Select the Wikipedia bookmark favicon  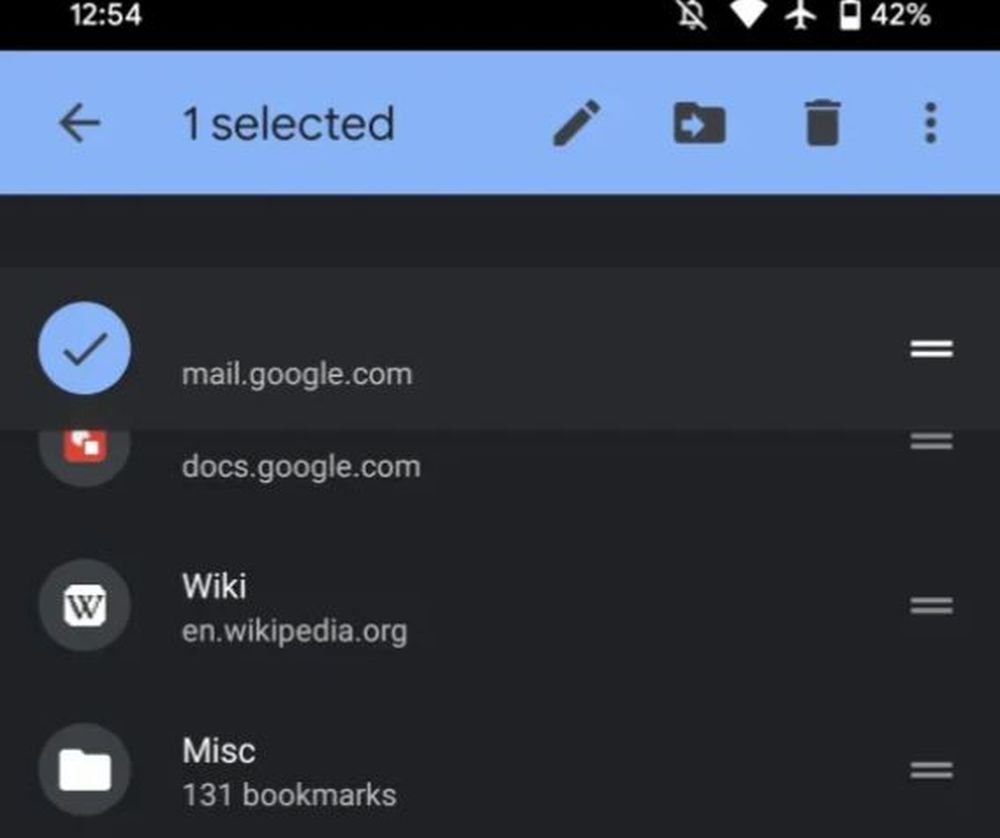click(84, 606)
